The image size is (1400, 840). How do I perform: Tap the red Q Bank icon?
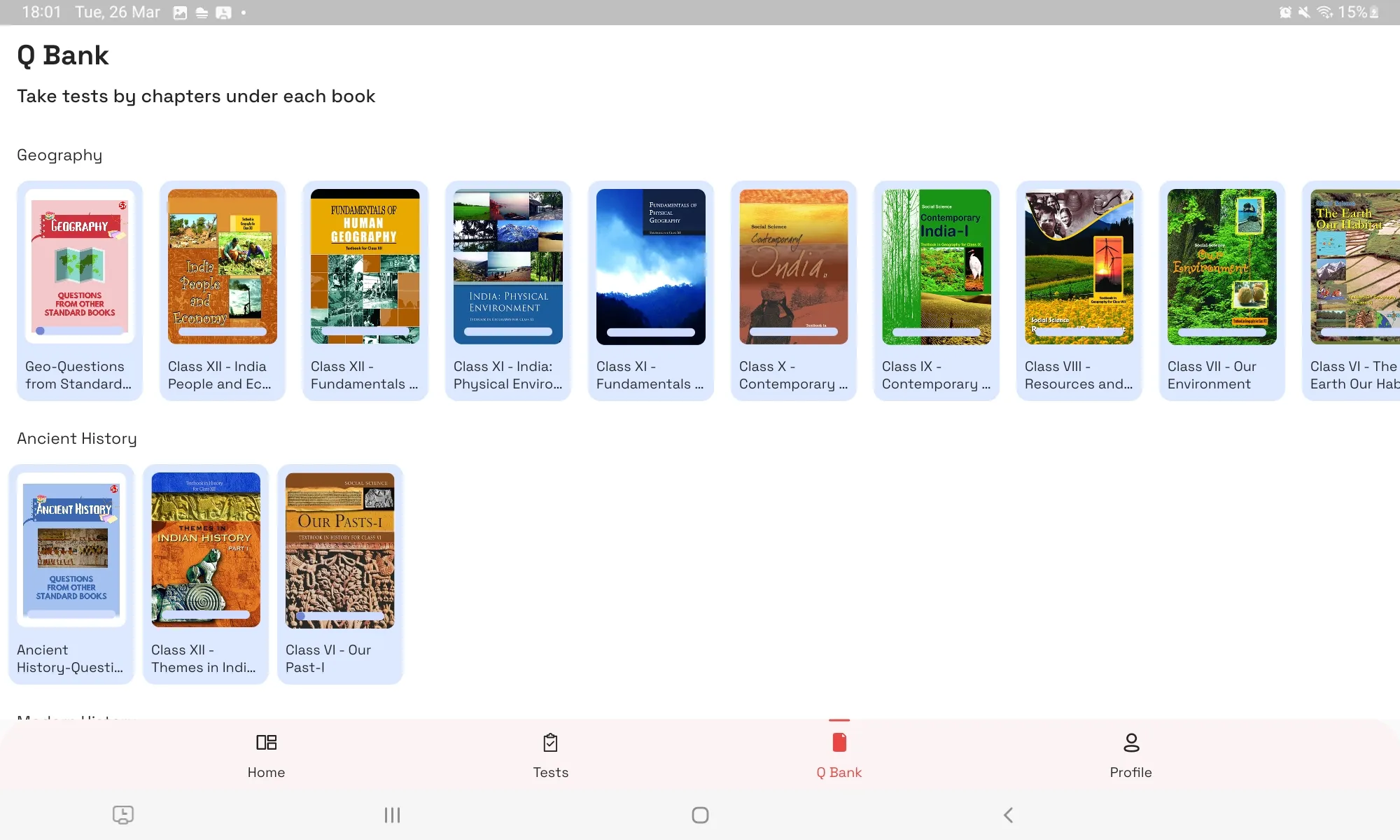pyautogui.click(x=839, y=742)
